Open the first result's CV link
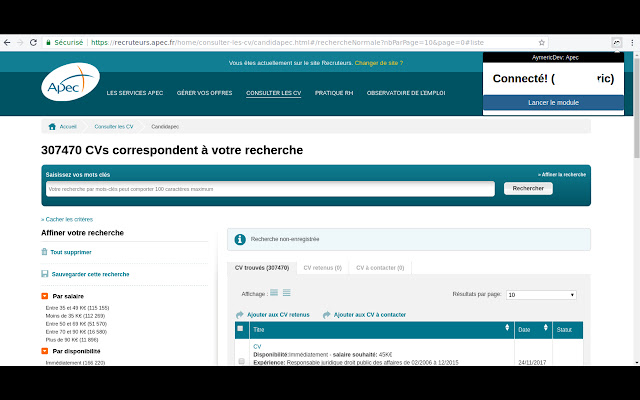The image size is (640, 400). 257,346
